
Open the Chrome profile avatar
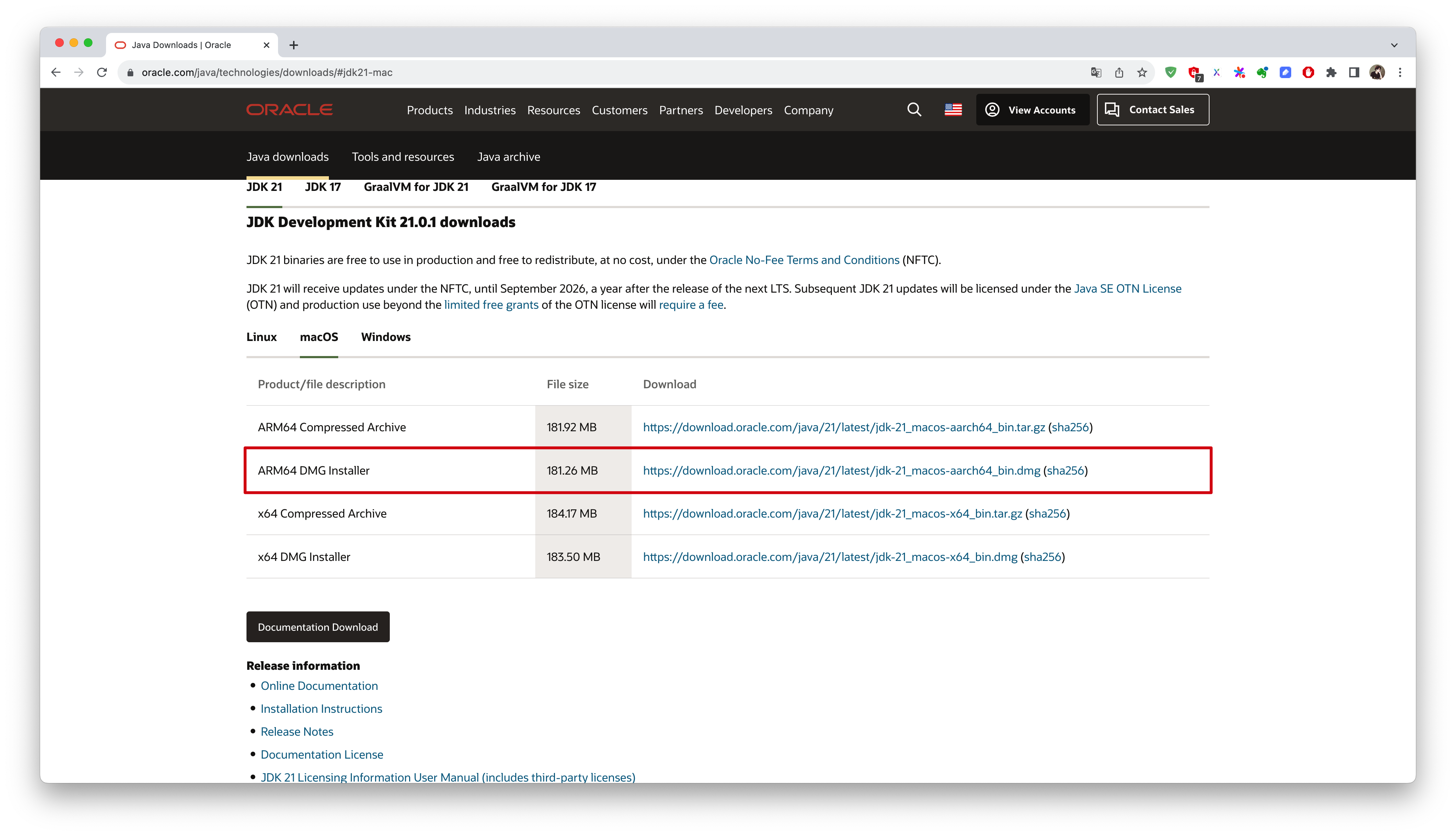[x=1377, y=72]
